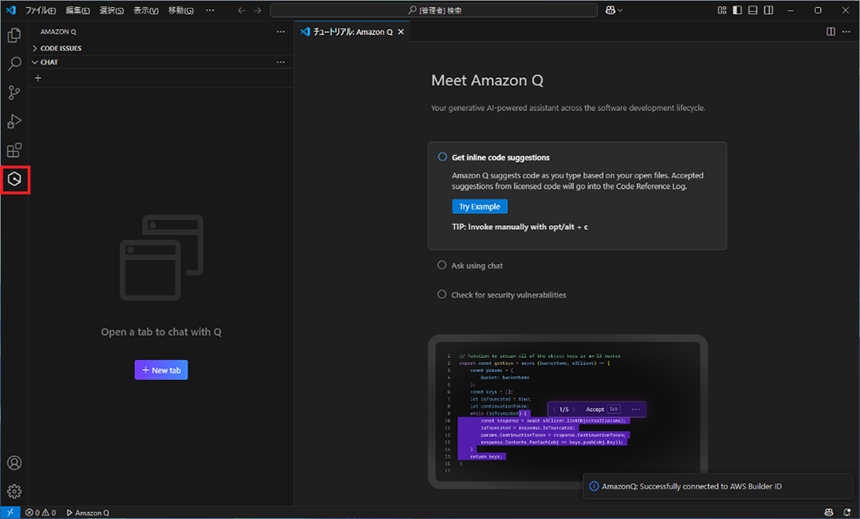Click the AWS Builder ID connection notification
The height and width of the screenshot is (519, 860).
718,486
